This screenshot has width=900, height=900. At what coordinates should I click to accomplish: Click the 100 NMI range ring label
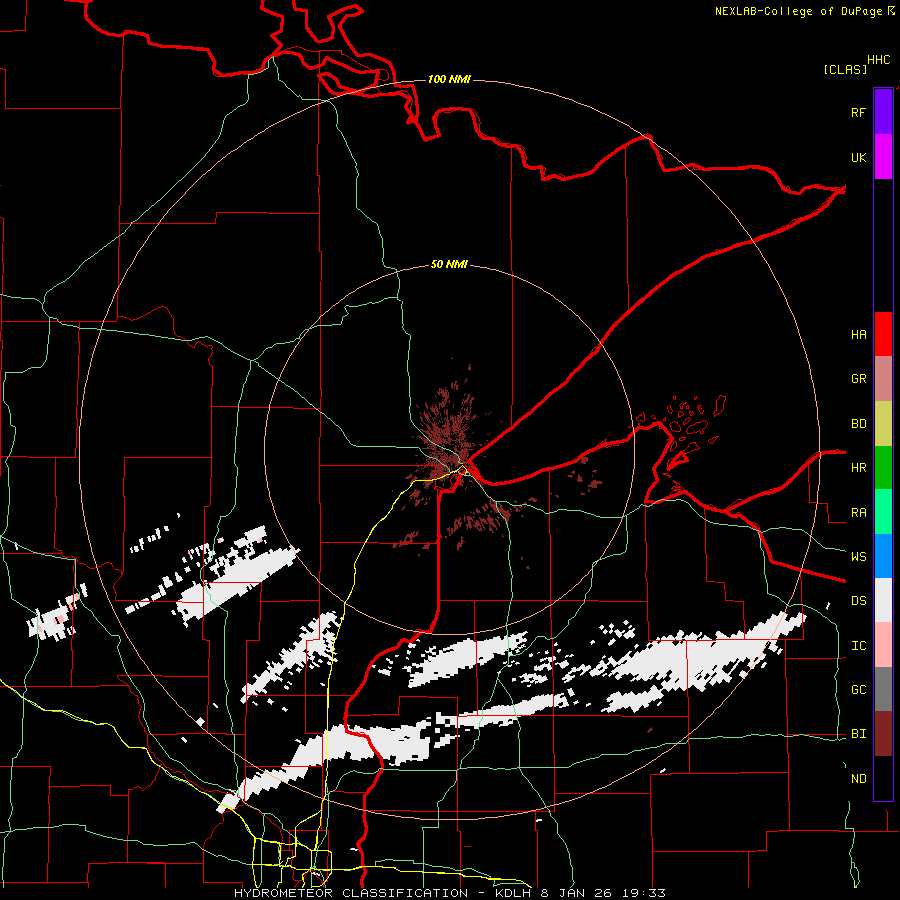449,79
